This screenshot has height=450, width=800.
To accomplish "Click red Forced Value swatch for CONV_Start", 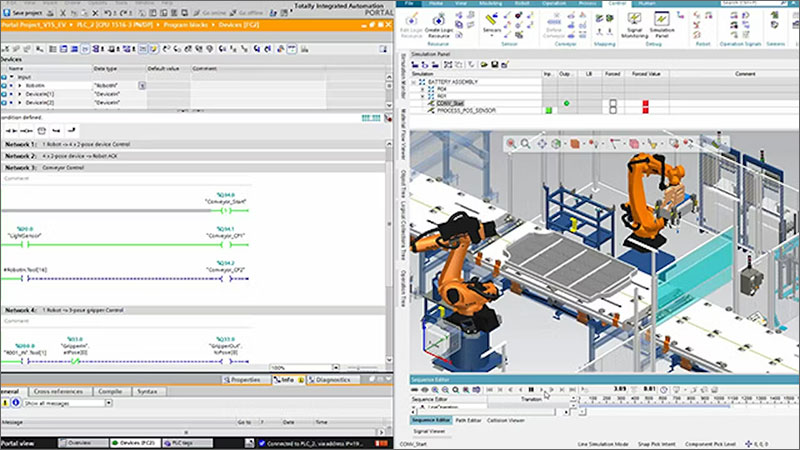I will [646, 103].
